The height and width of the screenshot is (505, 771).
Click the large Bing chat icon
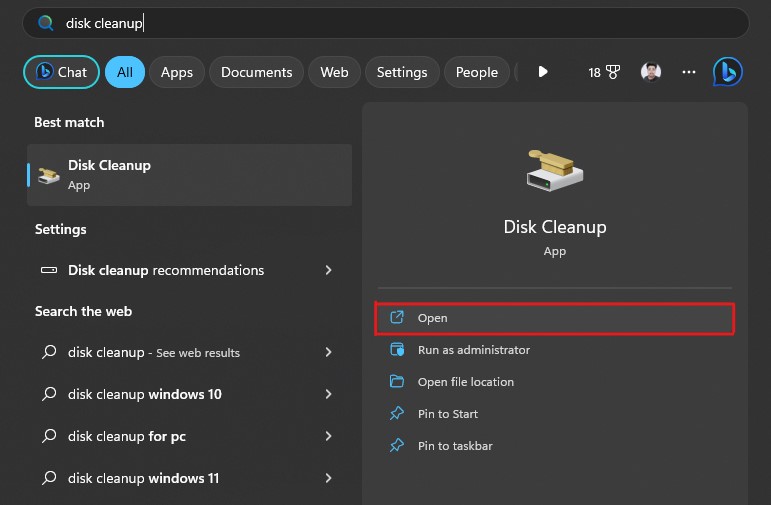point(728,72)
